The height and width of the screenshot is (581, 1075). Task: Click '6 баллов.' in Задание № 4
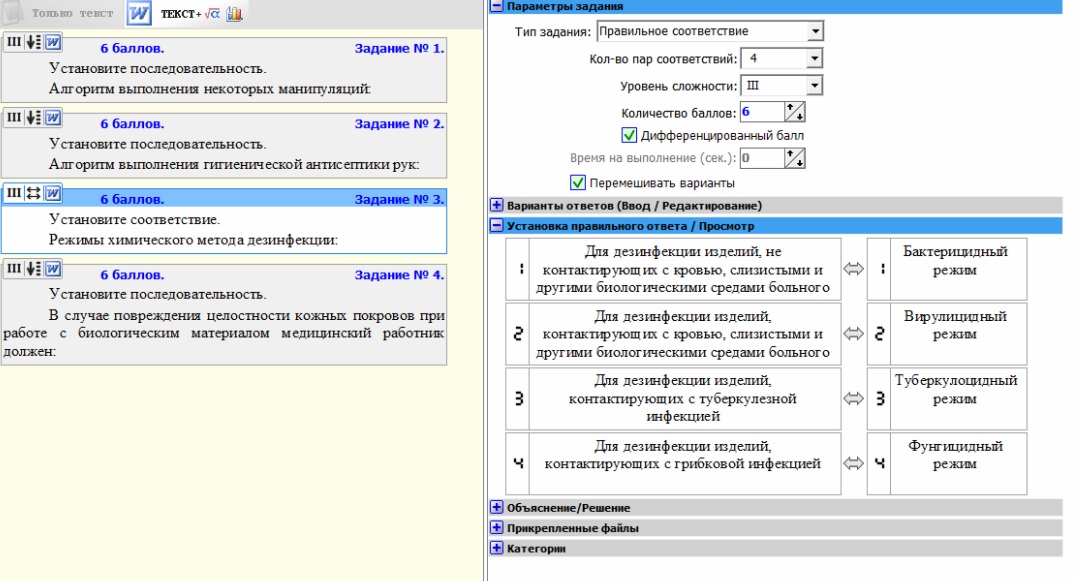click(x=132, y=274)
